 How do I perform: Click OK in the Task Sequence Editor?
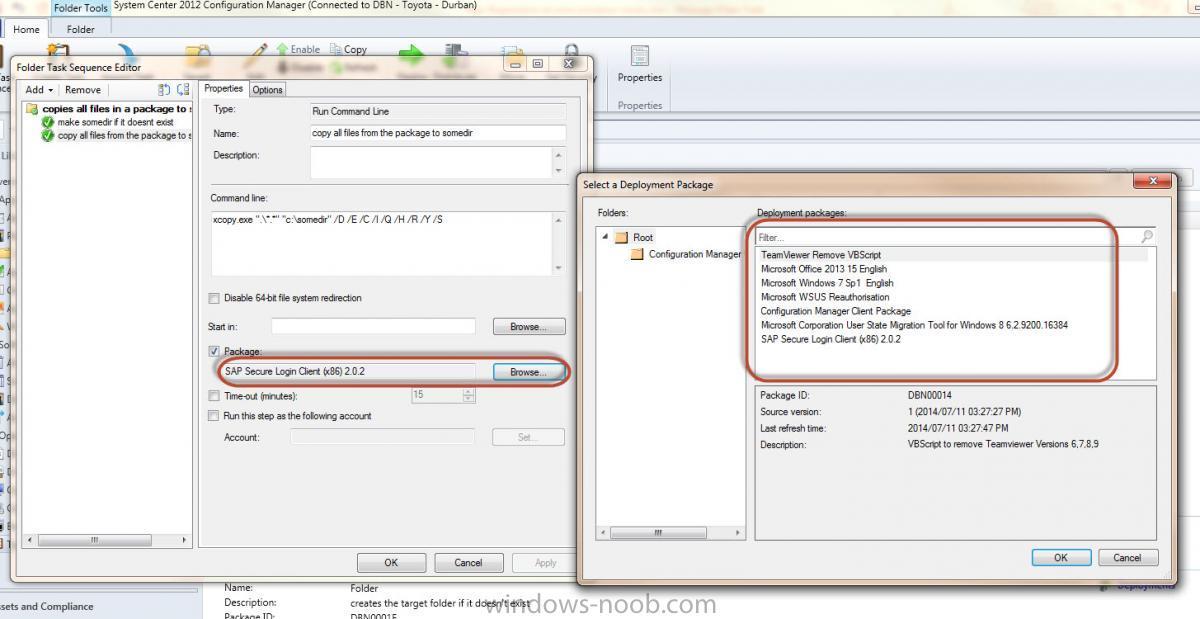391,563
